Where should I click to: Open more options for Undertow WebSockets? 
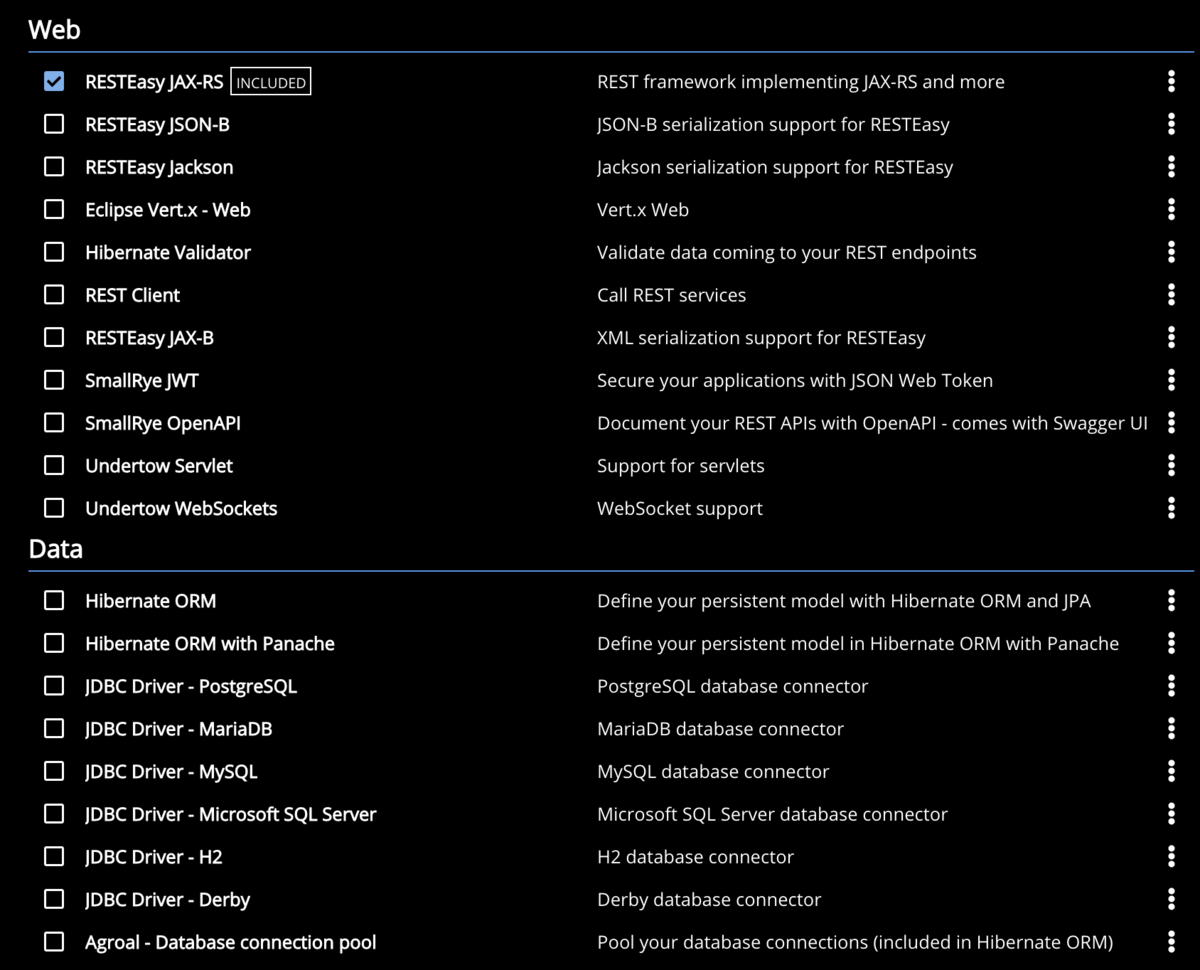[1171, 508]
